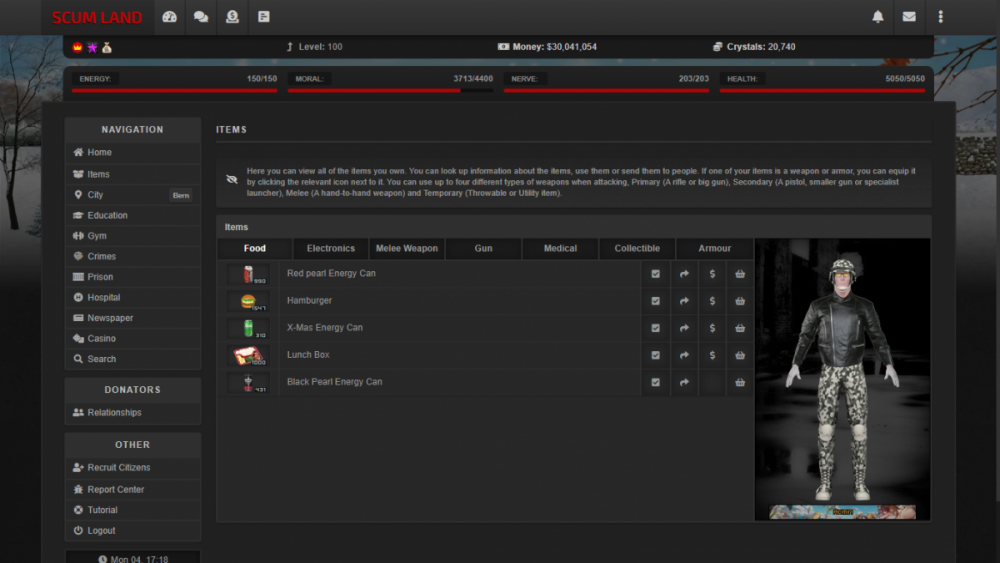Open the chat bubbles icon in top bar
Image resolution: width=1000 pixels, height=563 pixels.
pos(201,17)
